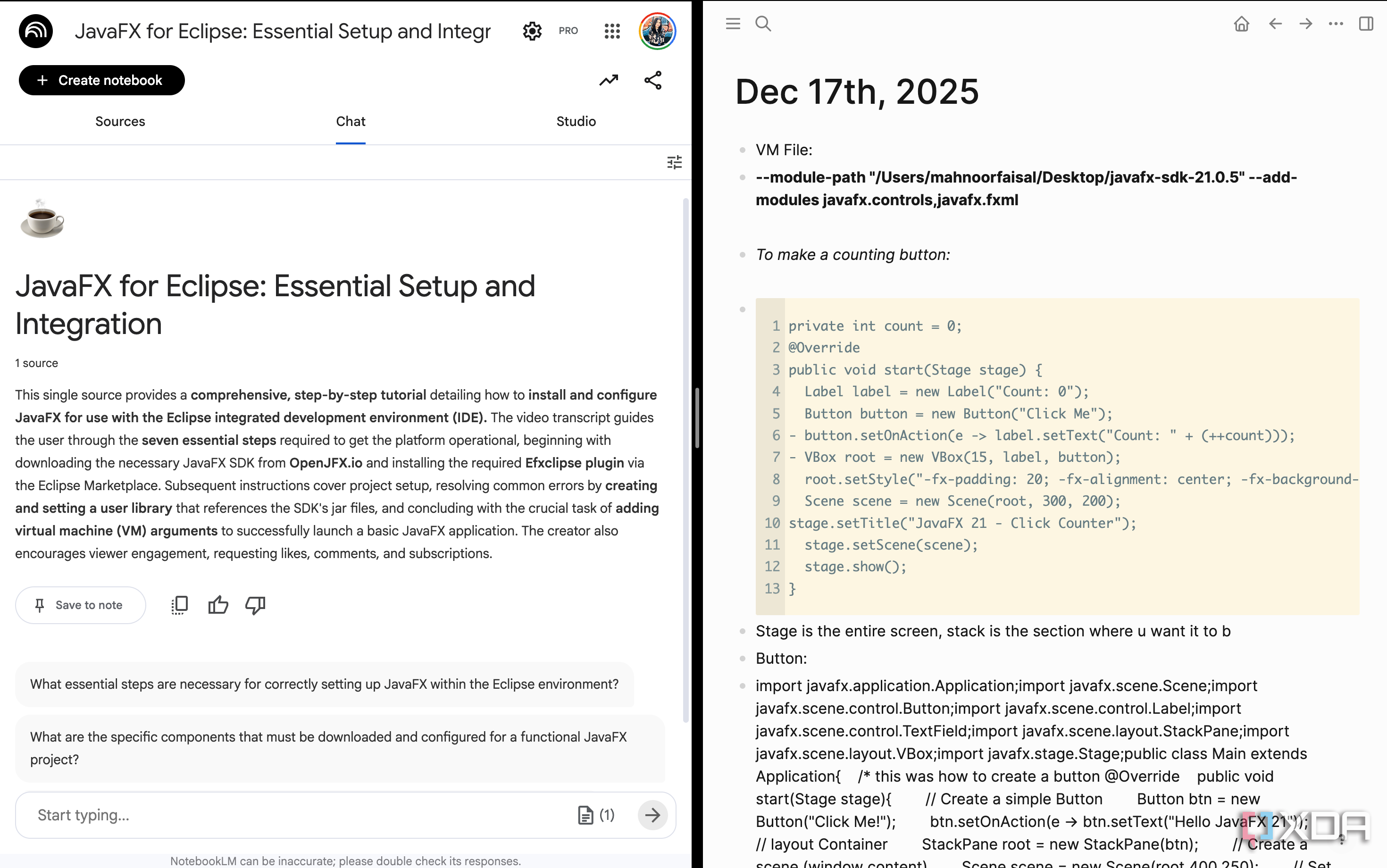
Task: Toggle the left sidebar hamburger menu
Action: click(733, 24)
